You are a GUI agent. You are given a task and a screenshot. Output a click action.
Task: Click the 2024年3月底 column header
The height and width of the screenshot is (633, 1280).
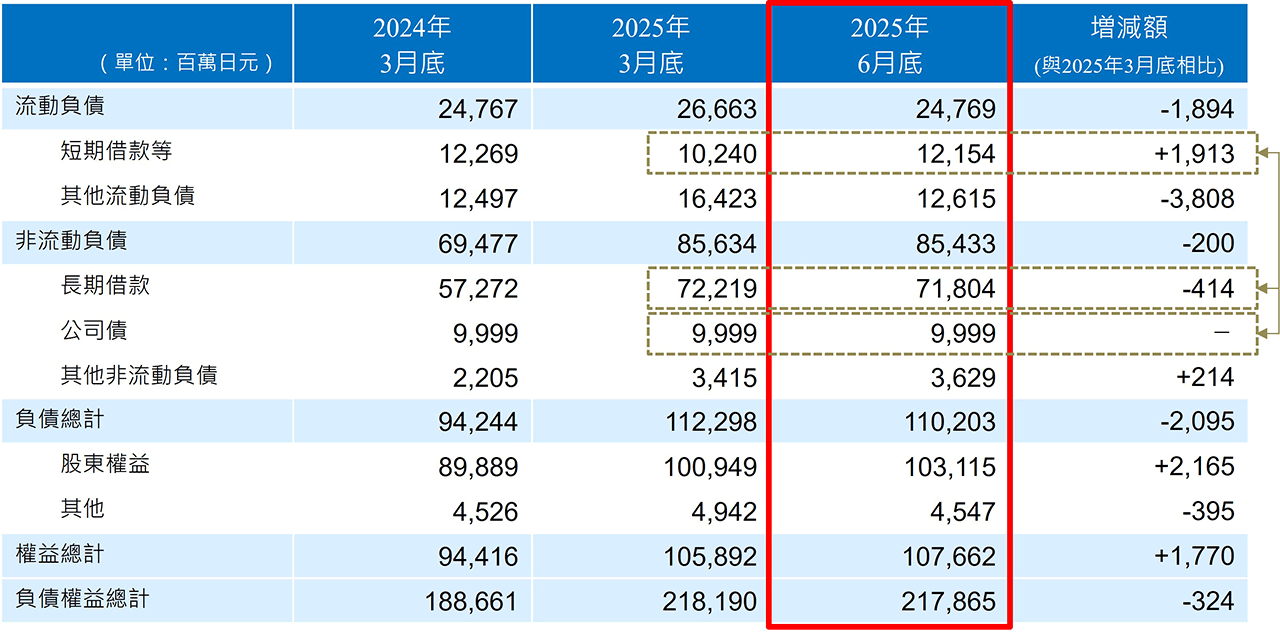[412, 44]
